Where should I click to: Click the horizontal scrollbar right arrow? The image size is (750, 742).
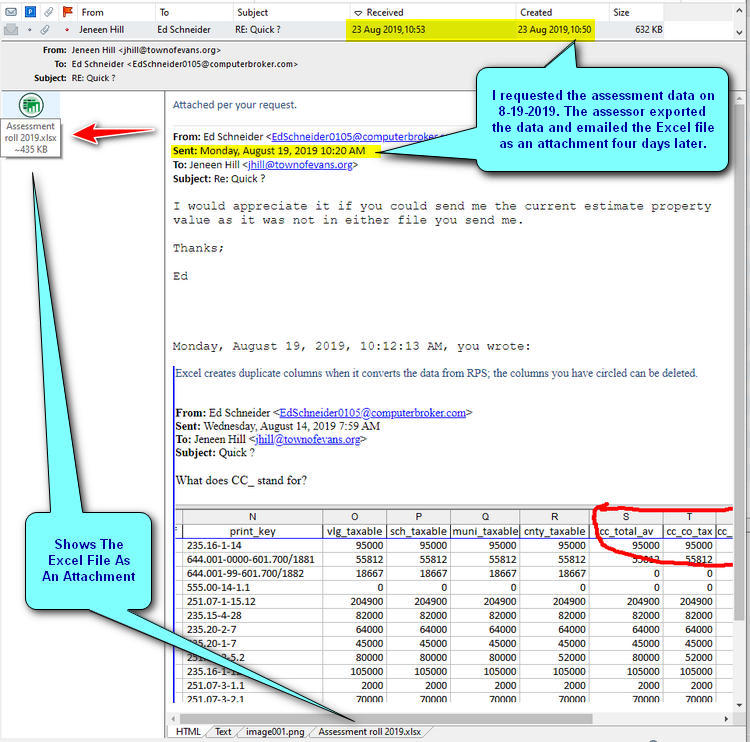725,718
